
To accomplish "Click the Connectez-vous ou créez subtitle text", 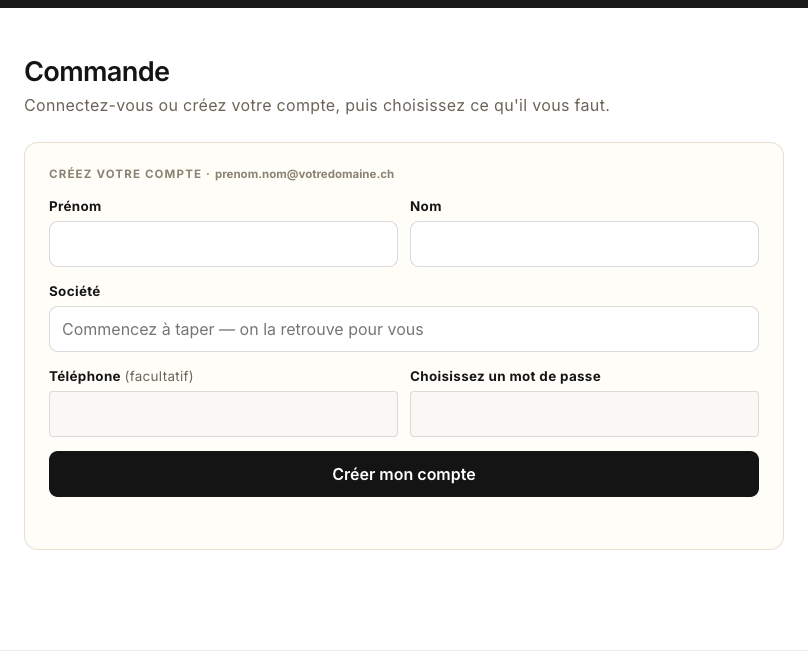I will point(316,105).
